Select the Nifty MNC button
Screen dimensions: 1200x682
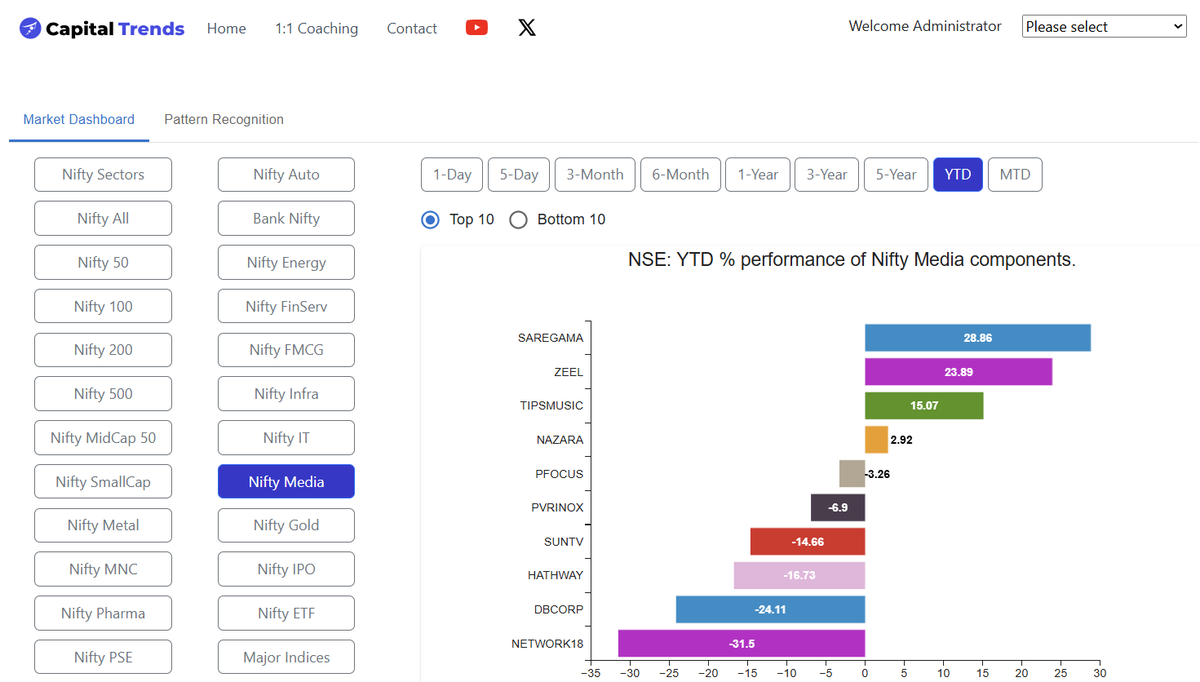(x=103, y=569)
